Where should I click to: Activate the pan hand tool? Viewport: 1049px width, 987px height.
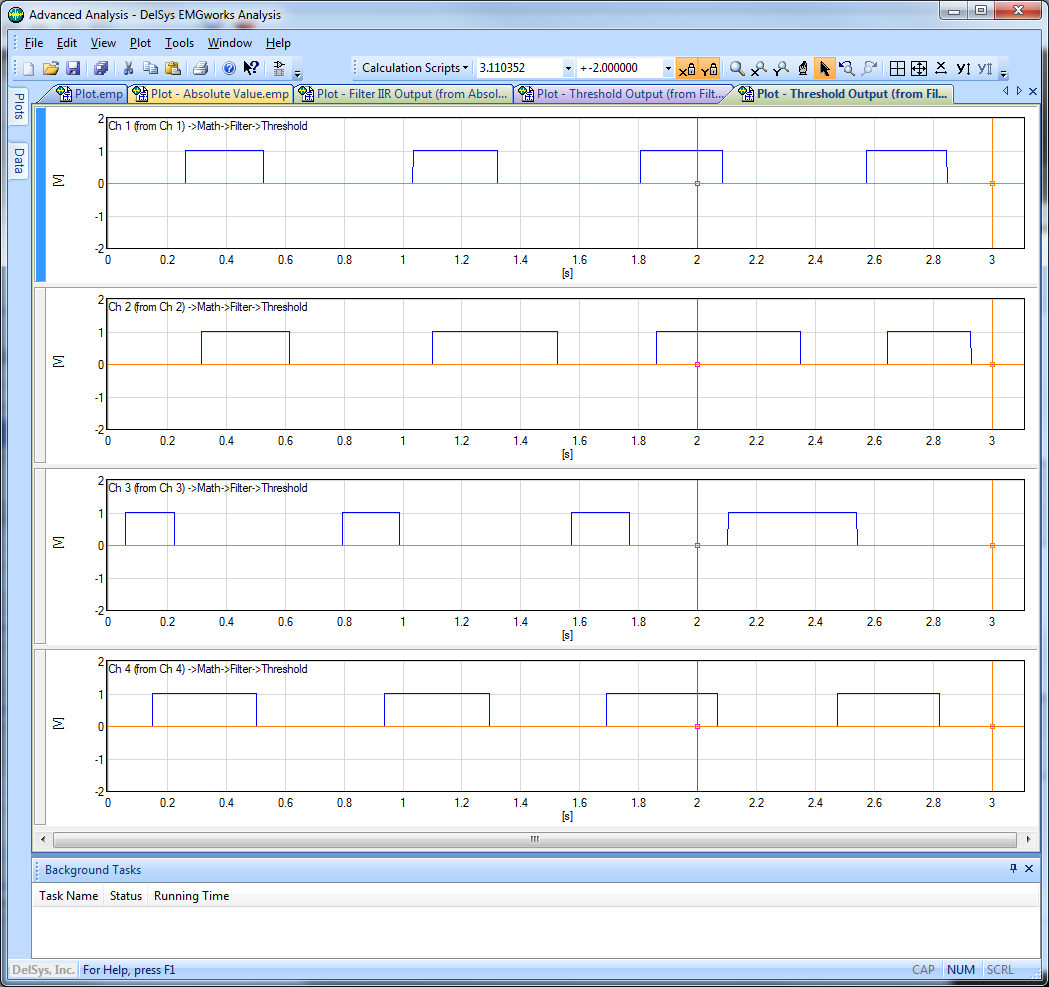(802, 69)
